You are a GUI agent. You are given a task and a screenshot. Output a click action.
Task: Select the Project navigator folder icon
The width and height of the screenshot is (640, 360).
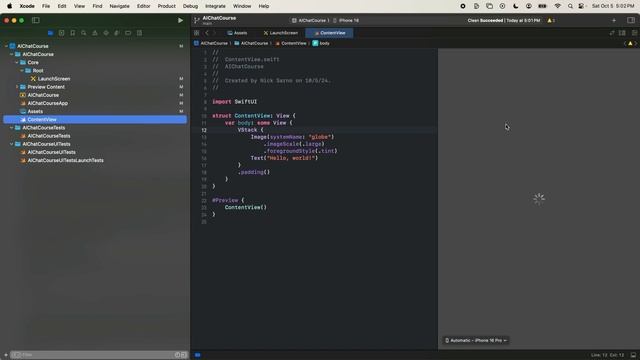(x=51, y=33)
